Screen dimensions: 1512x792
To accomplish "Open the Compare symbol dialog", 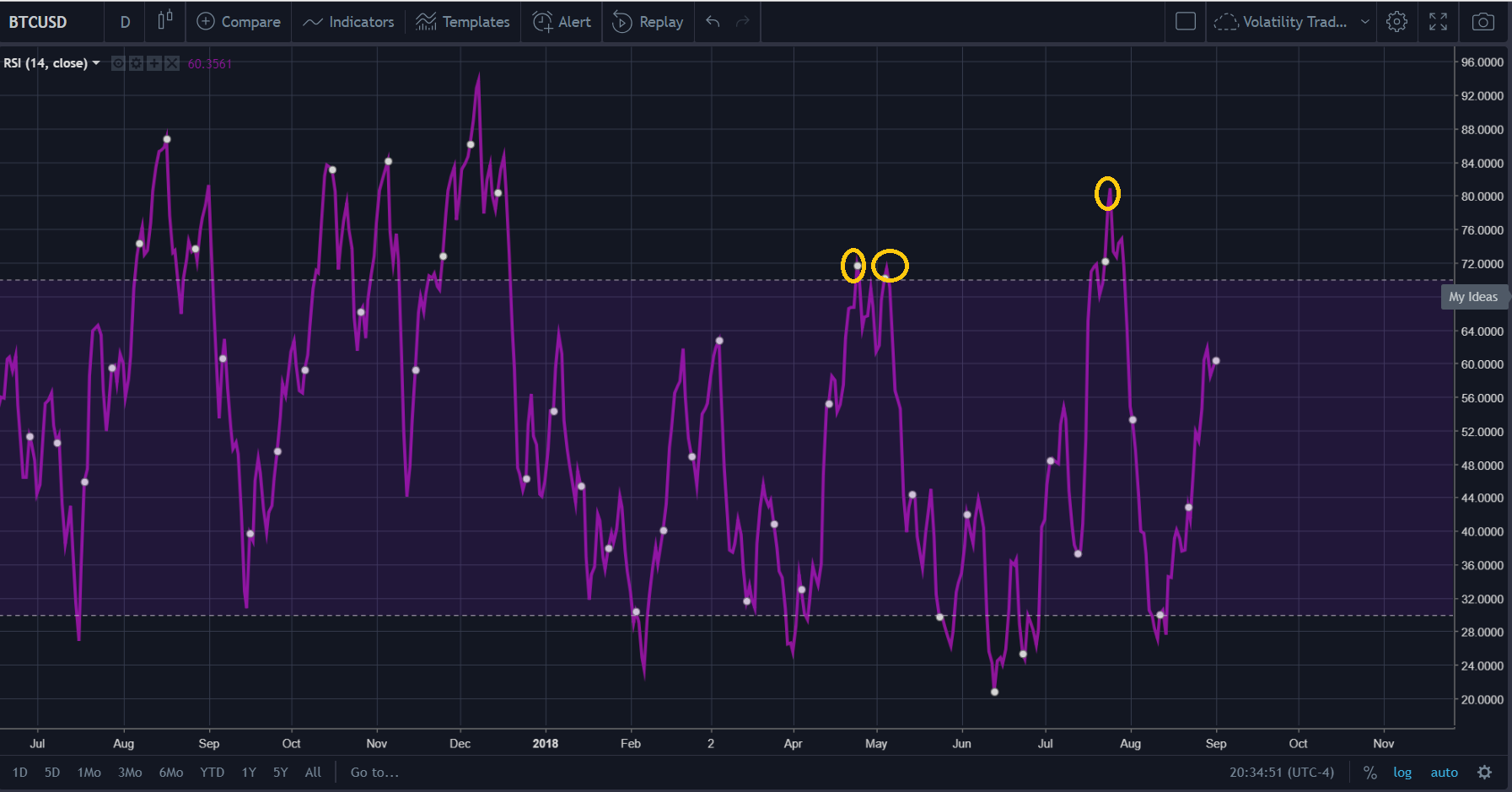I will tap(239, 22).
